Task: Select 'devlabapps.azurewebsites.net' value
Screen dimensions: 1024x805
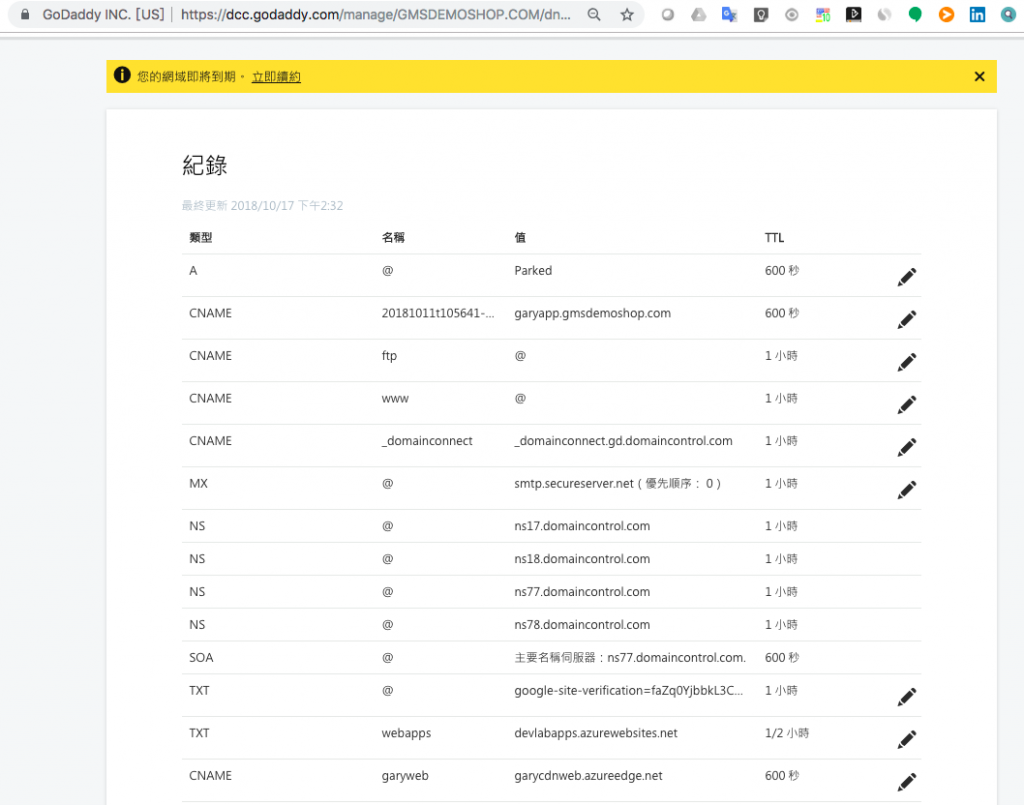Action: point(596,733)
